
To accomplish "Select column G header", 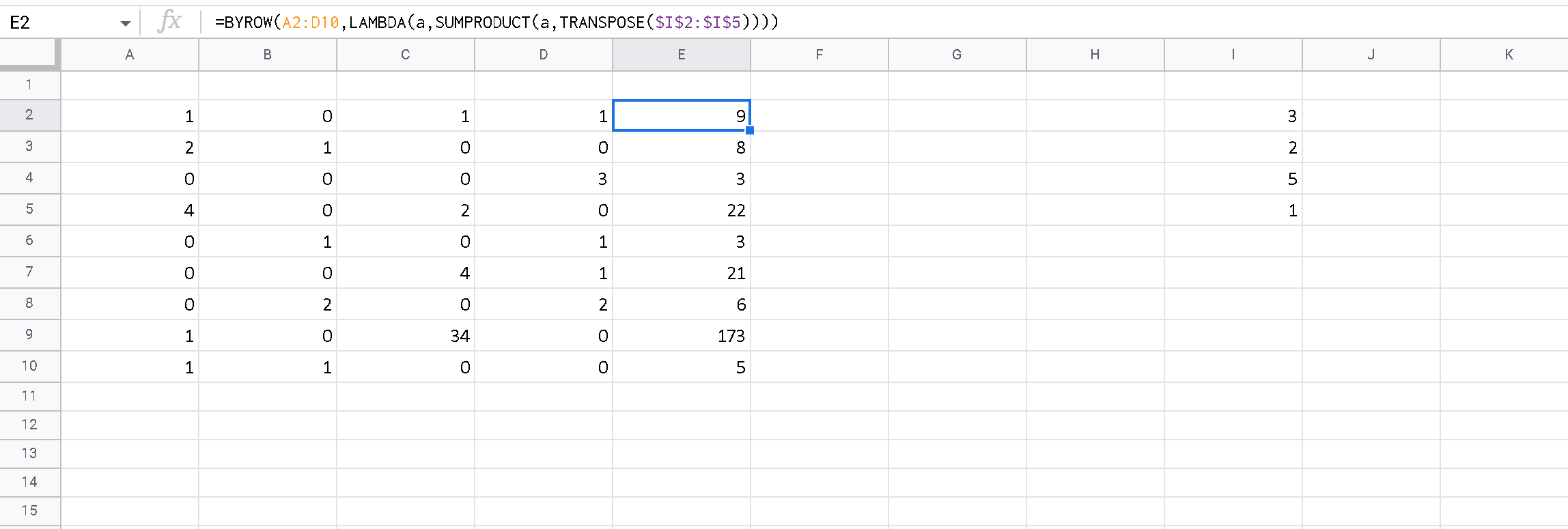I will tap(957, 55).
